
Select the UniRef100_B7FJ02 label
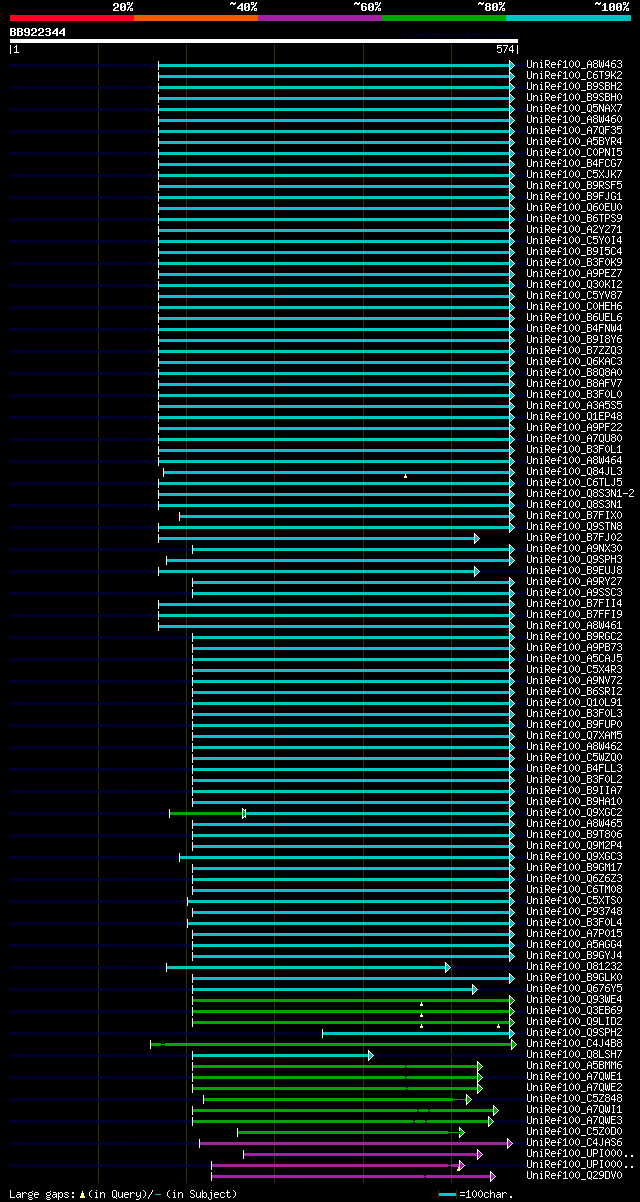pos(574,537)
